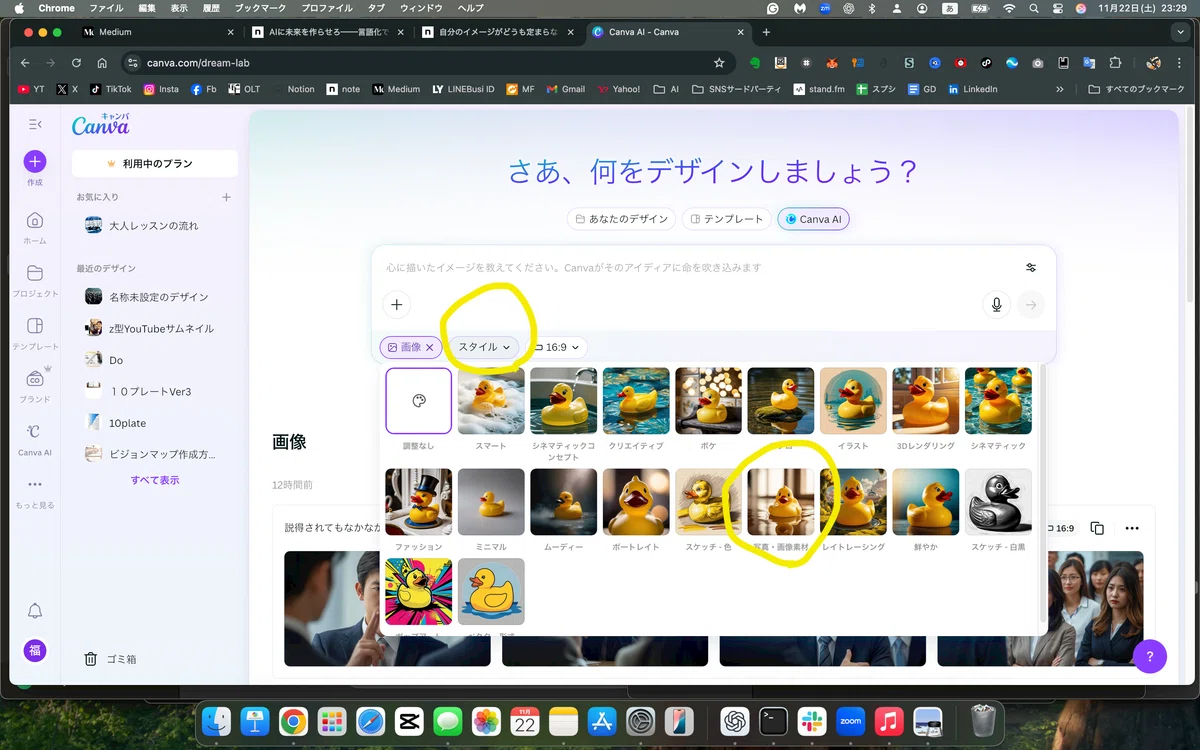
Task: Select the Canva AI pill
Action: (x=813, y=219)
